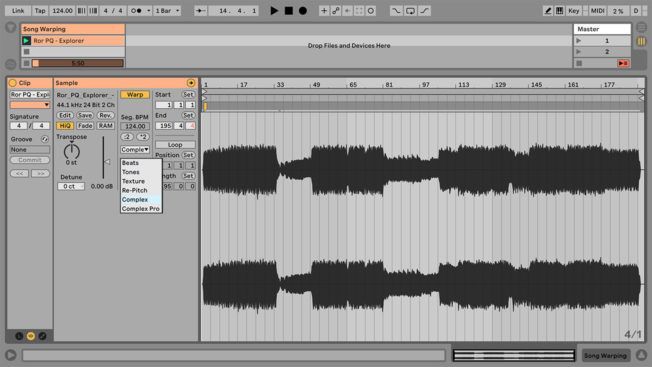Launch Master scene 1

tap(578, 41)
